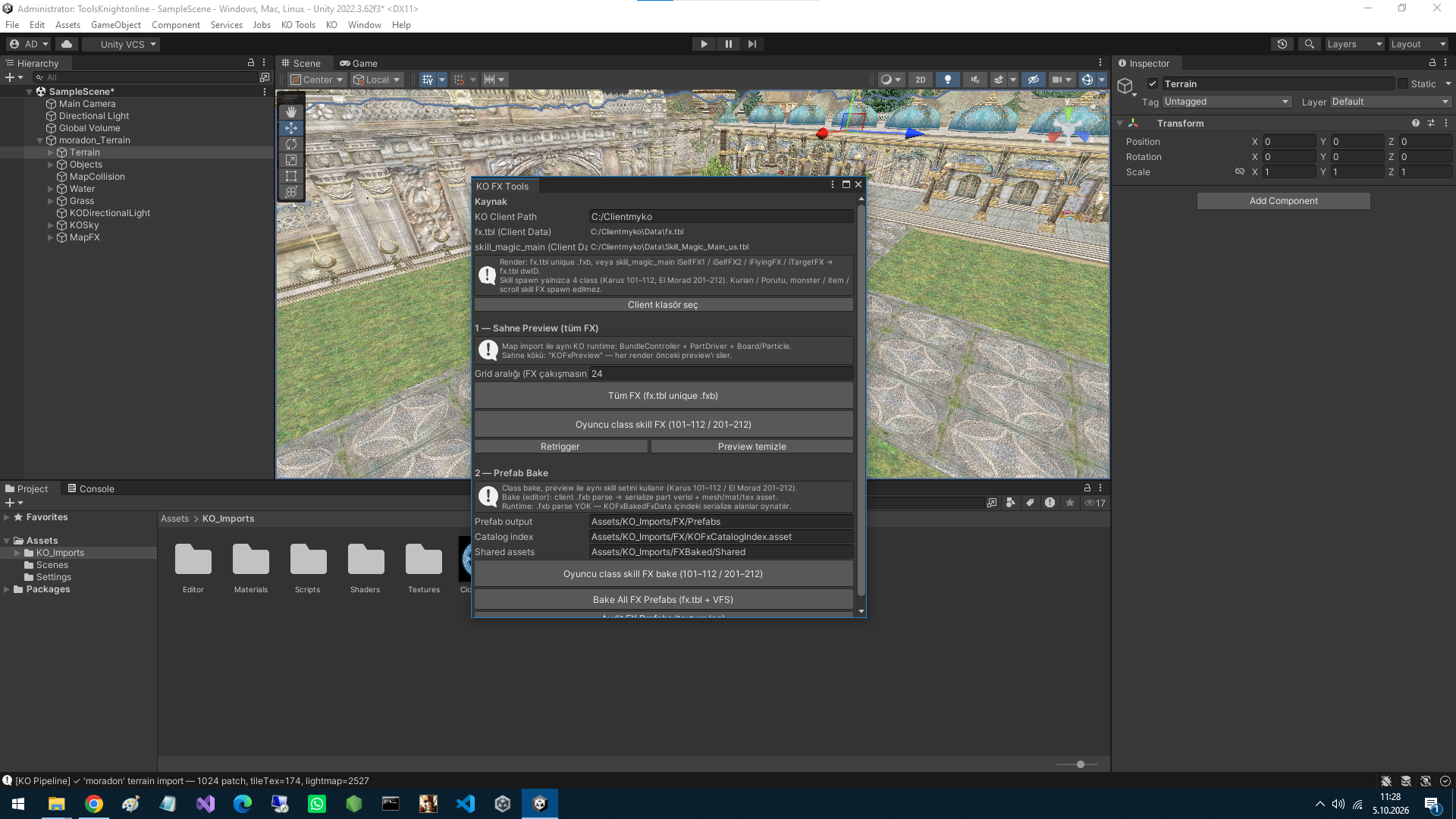Screen dimensions: 1456x819
Task: Select the Rect tool in Scene
Action: tap(291, 176)
